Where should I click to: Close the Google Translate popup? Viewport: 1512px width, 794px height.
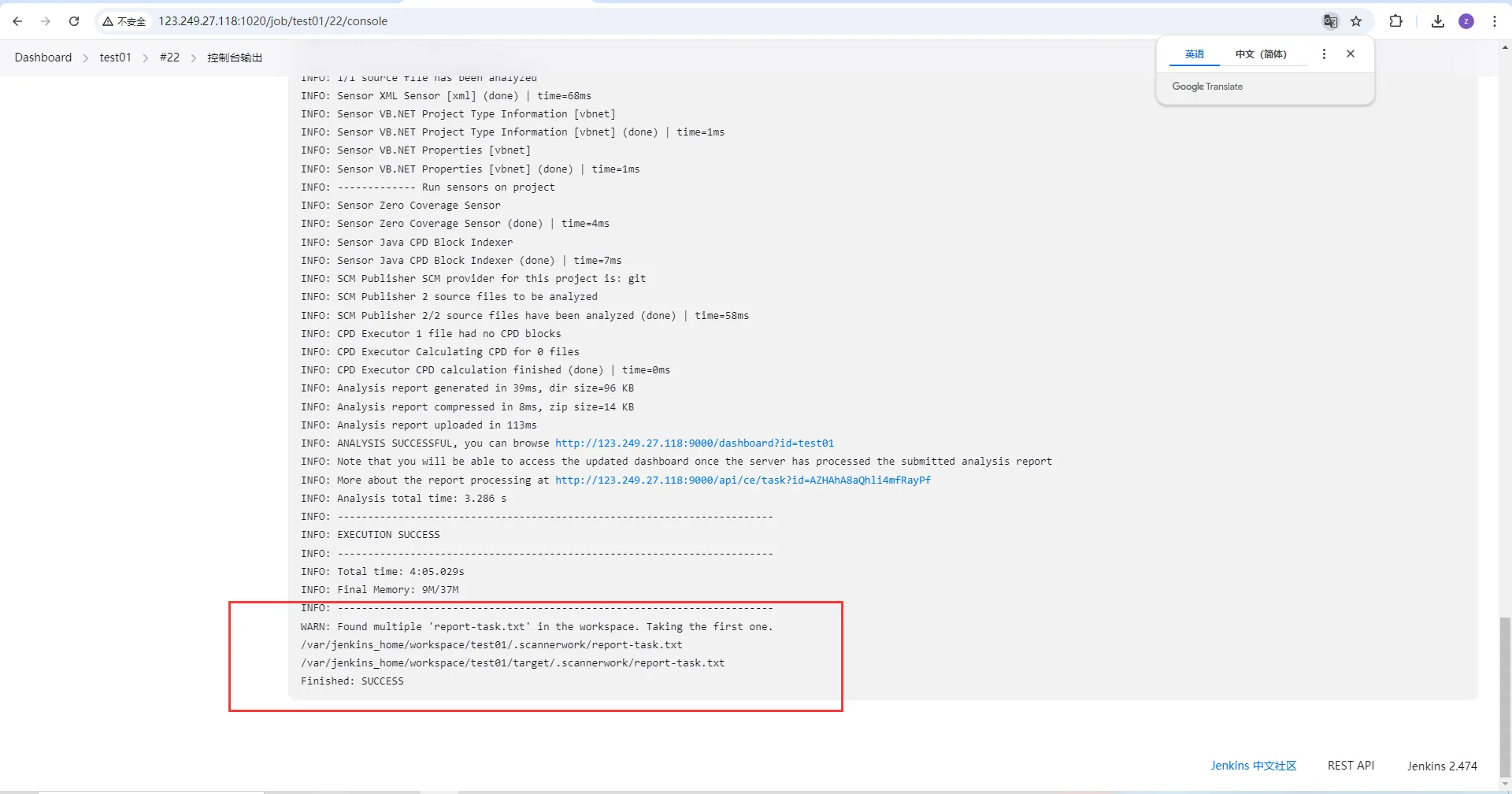(1351, 54)
